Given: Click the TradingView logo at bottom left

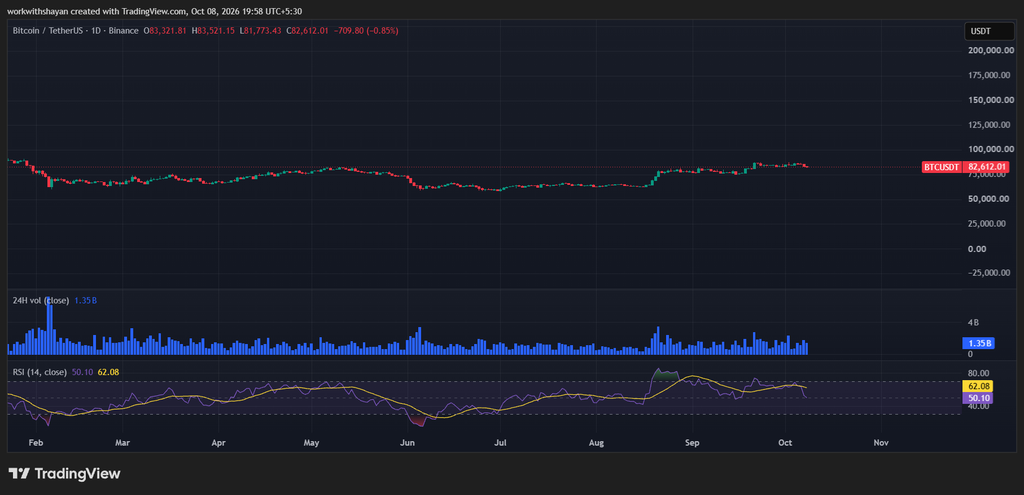Looking at the screenshot, I should (x=64, y=474).
